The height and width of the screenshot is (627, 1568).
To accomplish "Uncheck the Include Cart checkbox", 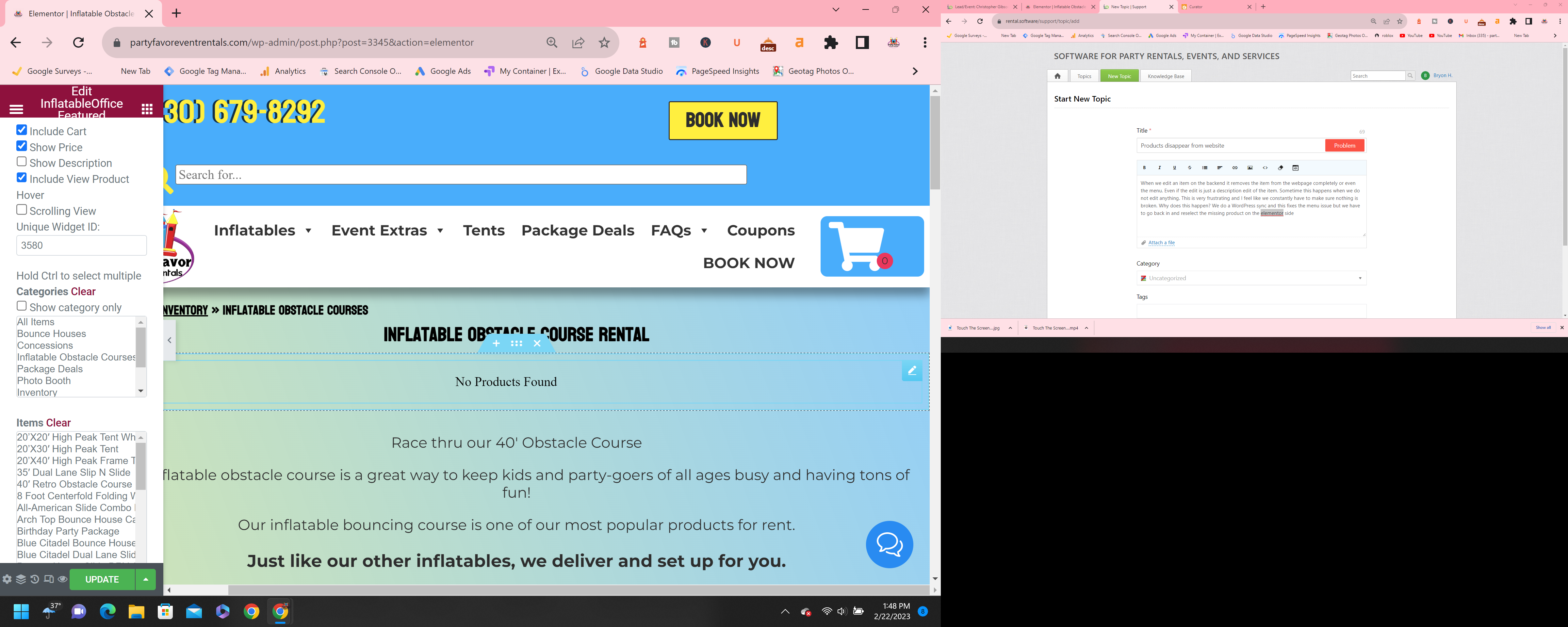I will coord(22,130).
